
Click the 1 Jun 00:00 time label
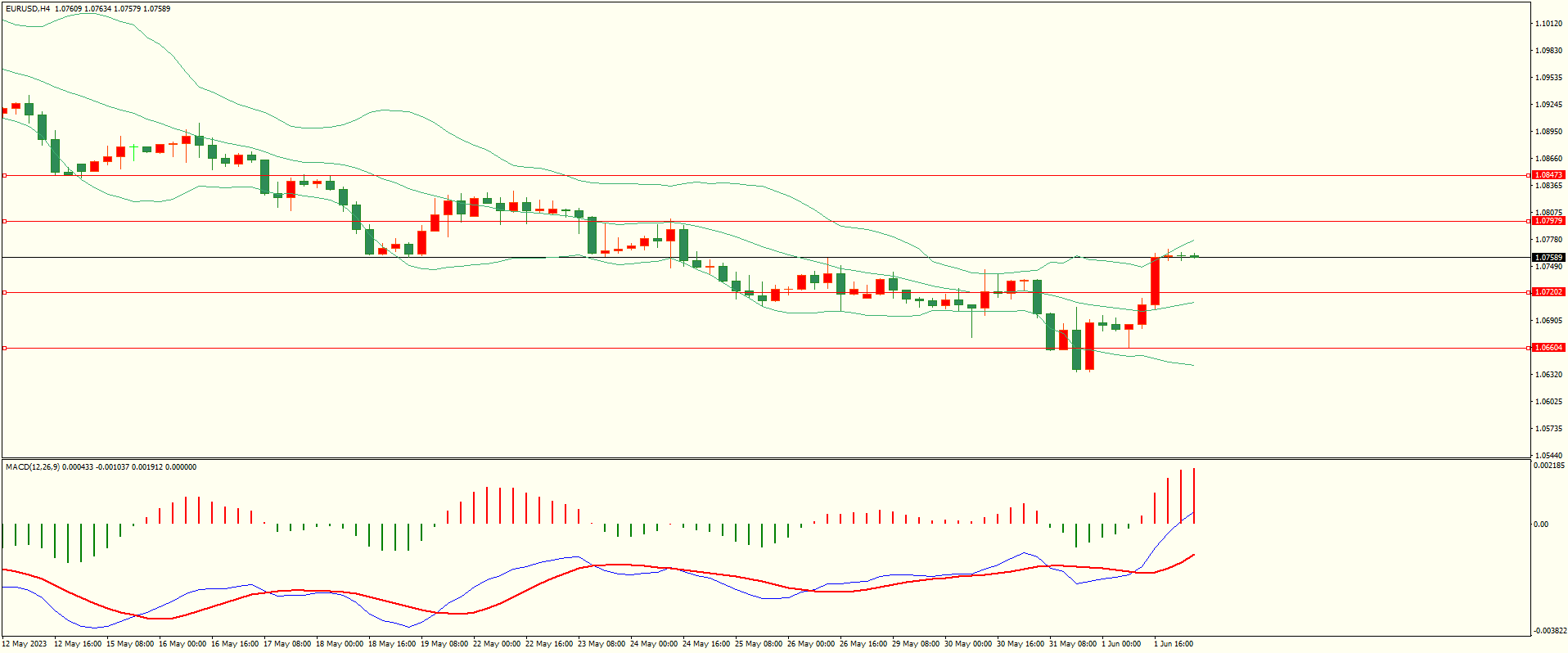point(1121,644)
